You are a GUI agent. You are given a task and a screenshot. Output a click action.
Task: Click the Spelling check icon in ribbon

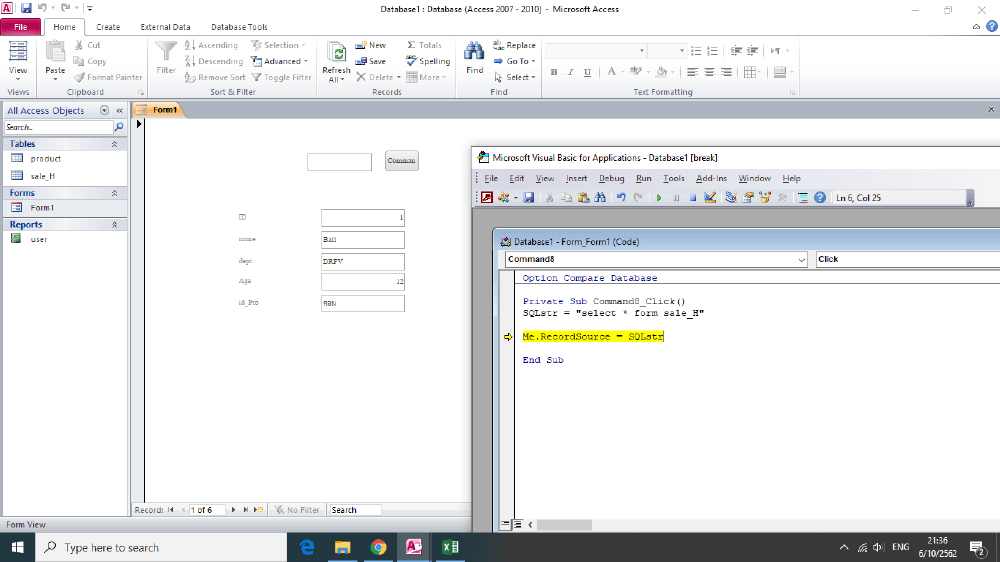[x=428, y=61]
